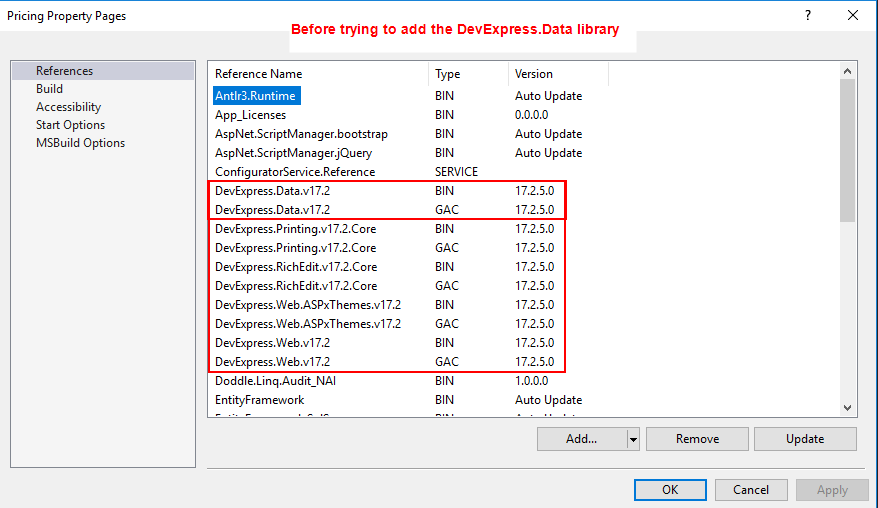This screenshot has width=878, height=508.
Task: Select the Antlr3.Runtime reference
Action: (256, 96)
